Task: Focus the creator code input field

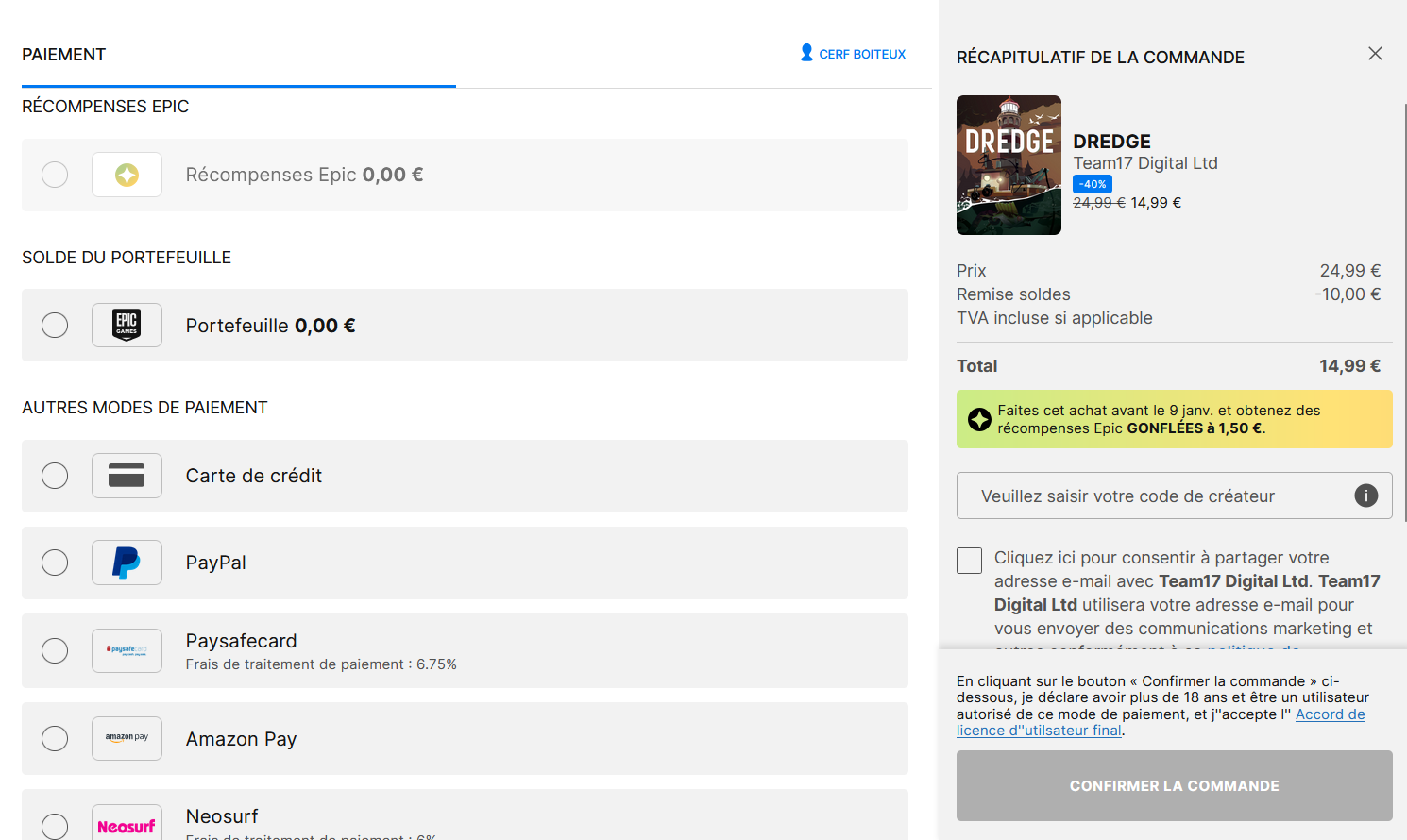Action: click(1174, 496)
